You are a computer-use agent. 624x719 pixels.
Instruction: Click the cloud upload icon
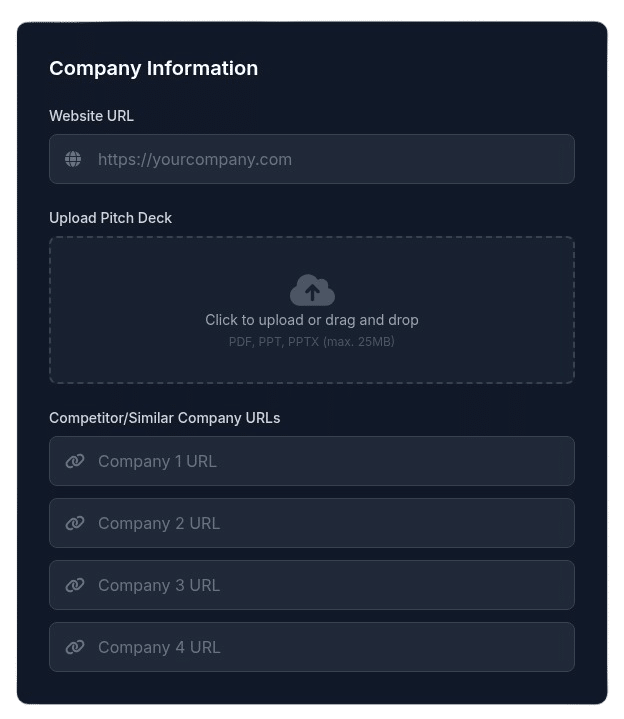point(312,290)
